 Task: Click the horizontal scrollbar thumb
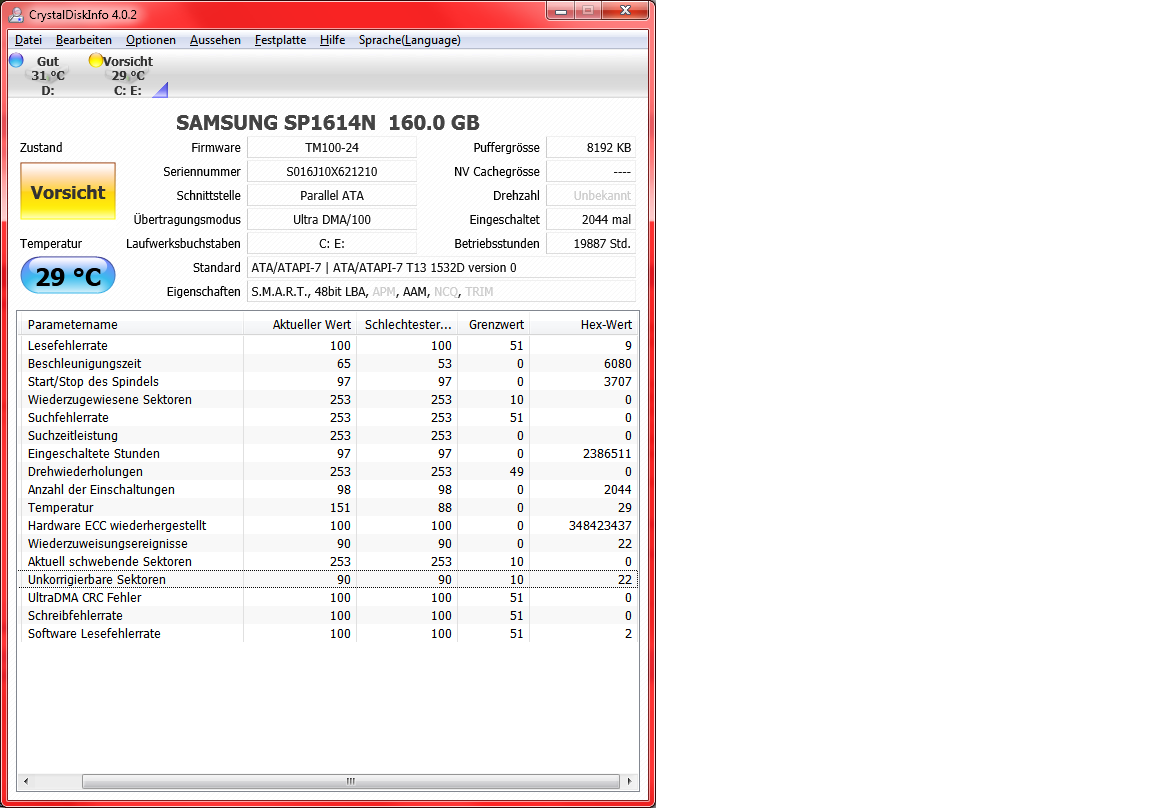point(350,781)
